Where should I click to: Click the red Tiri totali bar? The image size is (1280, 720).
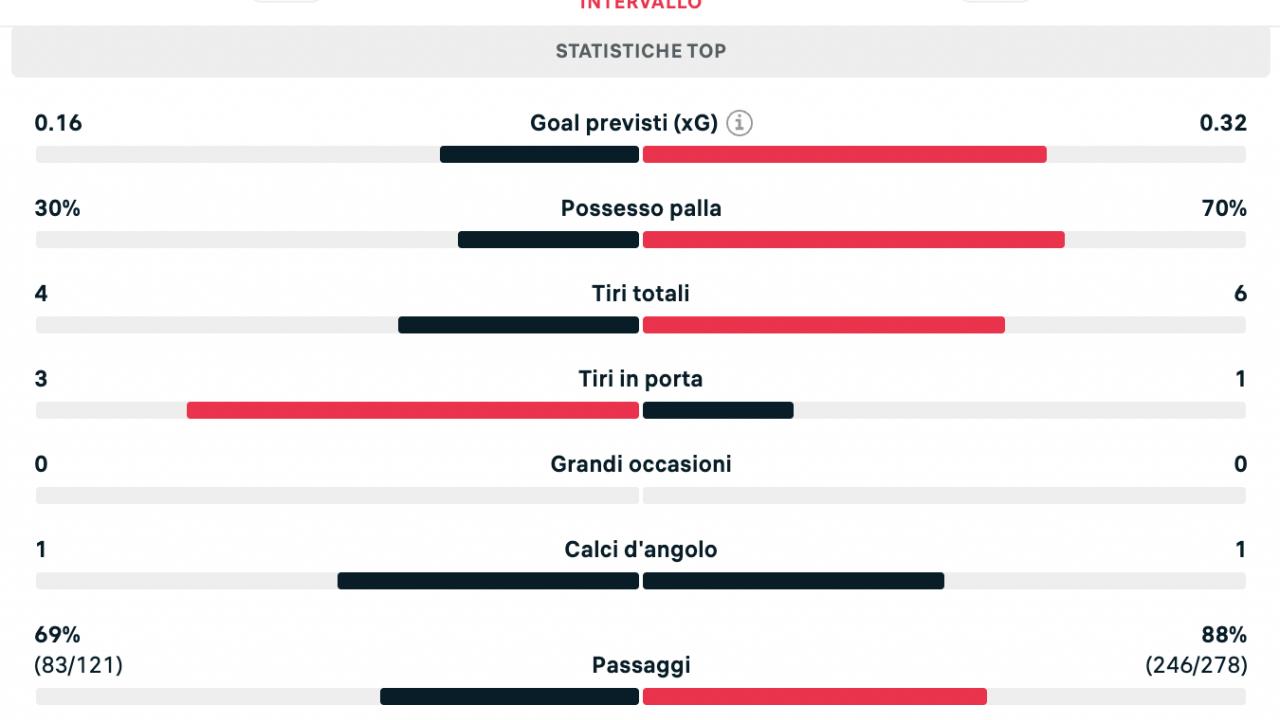tap(823, 325)
